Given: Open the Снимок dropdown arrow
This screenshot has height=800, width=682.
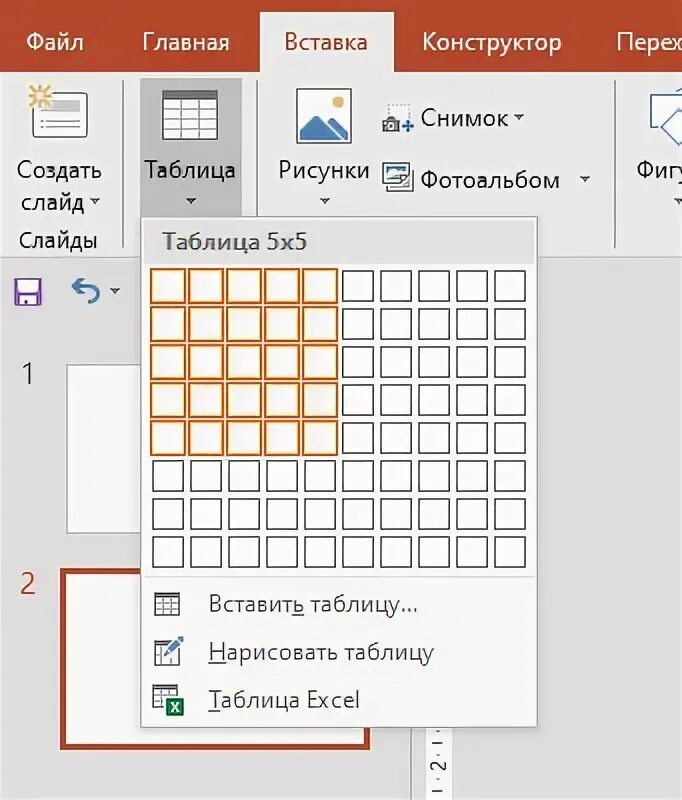Looking at the screenshot, I should [519, 118].
